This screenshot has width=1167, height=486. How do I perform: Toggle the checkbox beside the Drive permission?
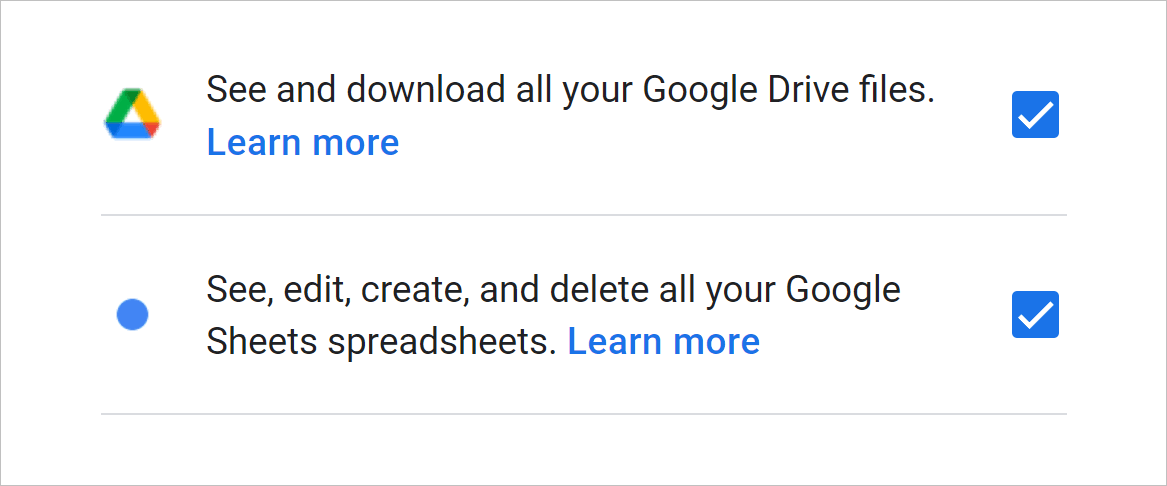[x=1035, y=115]
